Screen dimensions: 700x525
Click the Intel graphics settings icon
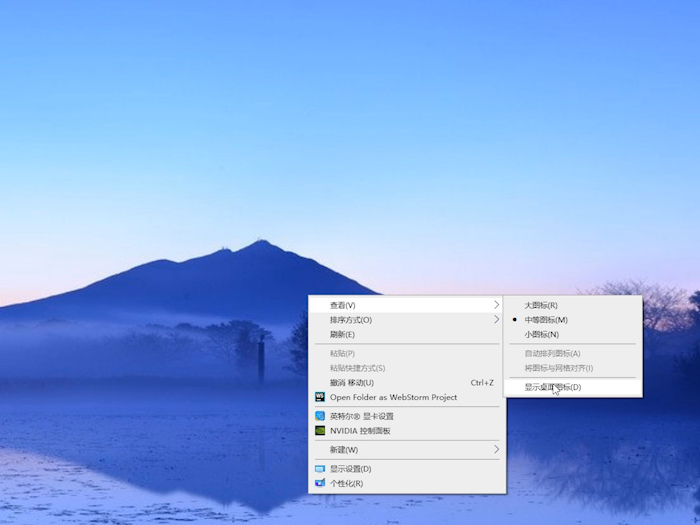pos(320,416)
